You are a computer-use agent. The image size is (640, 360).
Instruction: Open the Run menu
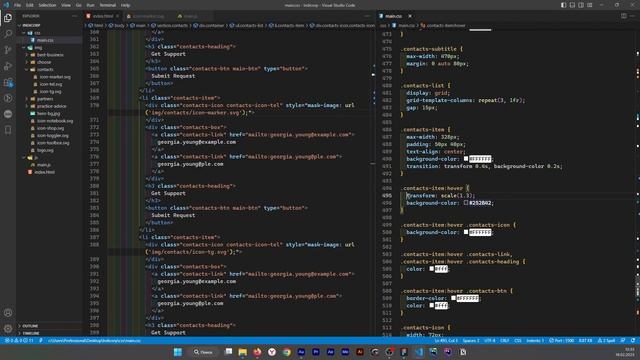(90, 5)
